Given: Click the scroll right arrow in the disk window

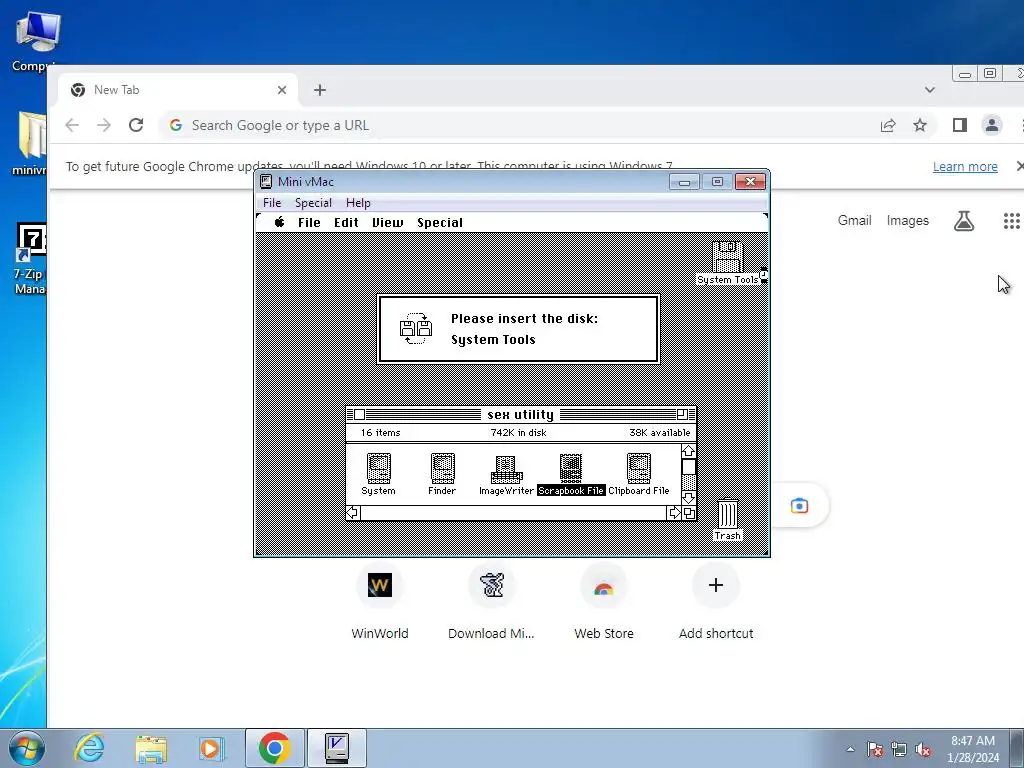Looking at the screenshot, I should coord(674,513).
